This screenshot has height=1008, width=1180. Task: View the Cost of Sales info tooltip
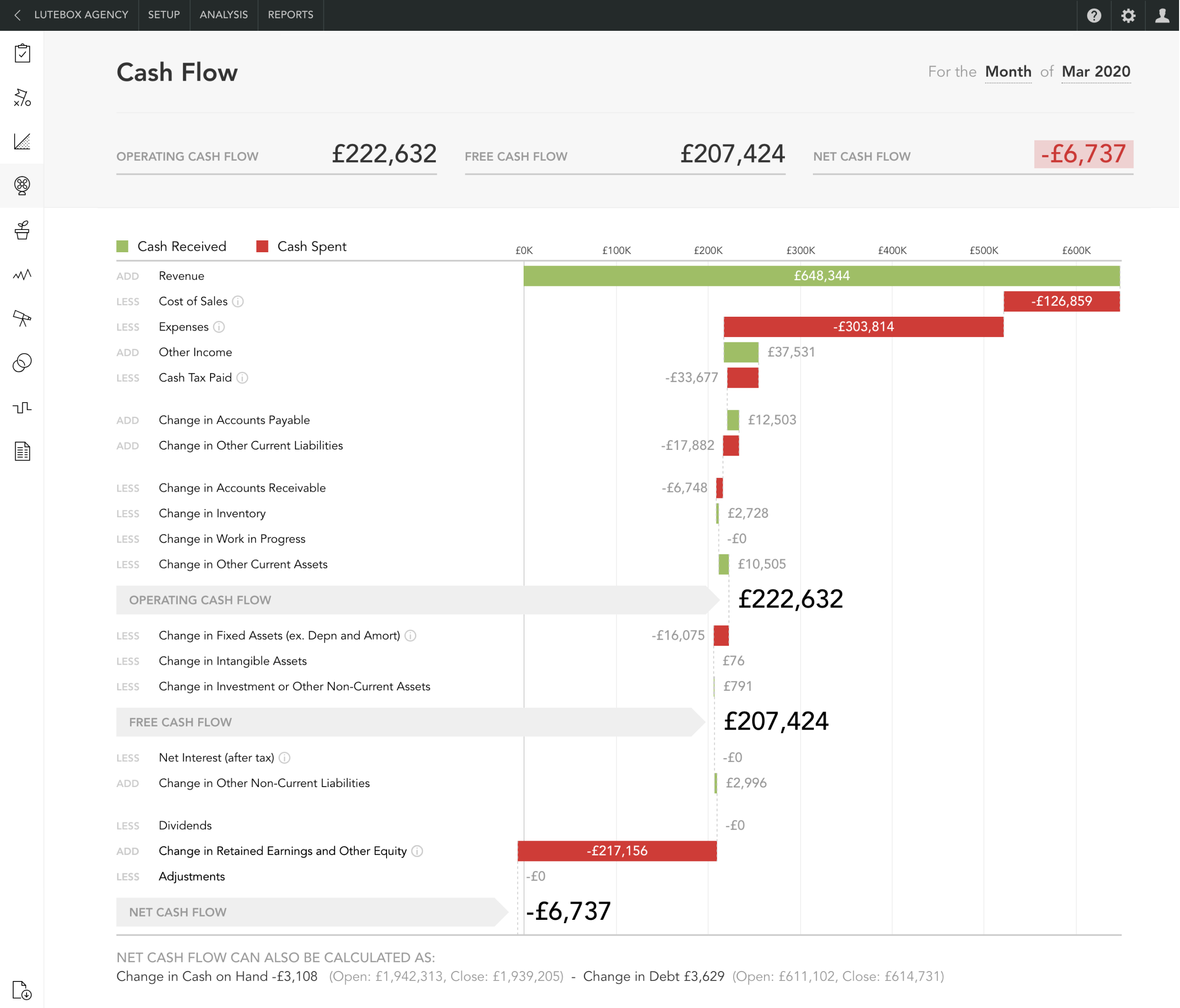click(239, 302)
